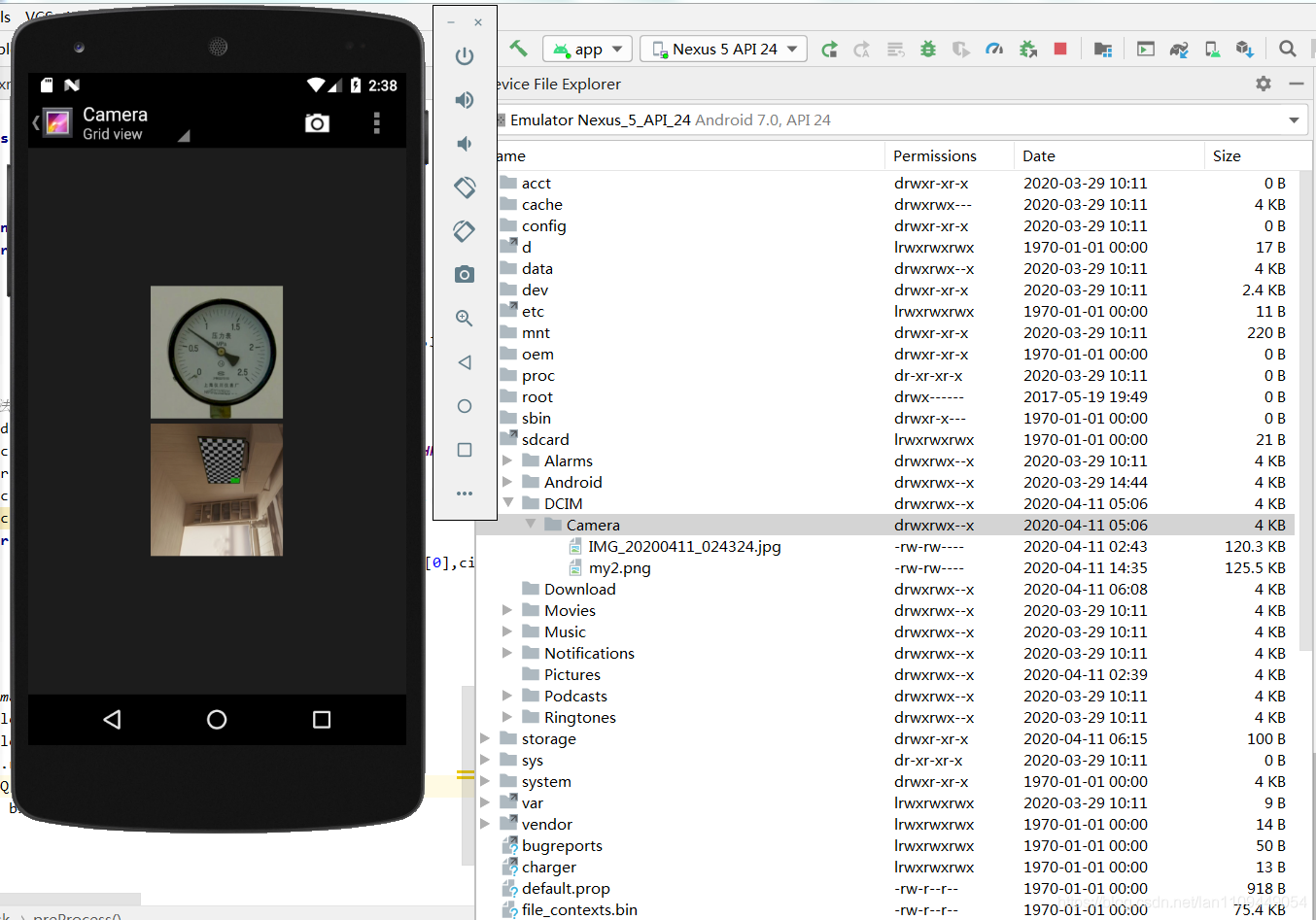Open the app run configuration dropdown
The width and height of the screenshot is (1316, 920).
588,49
